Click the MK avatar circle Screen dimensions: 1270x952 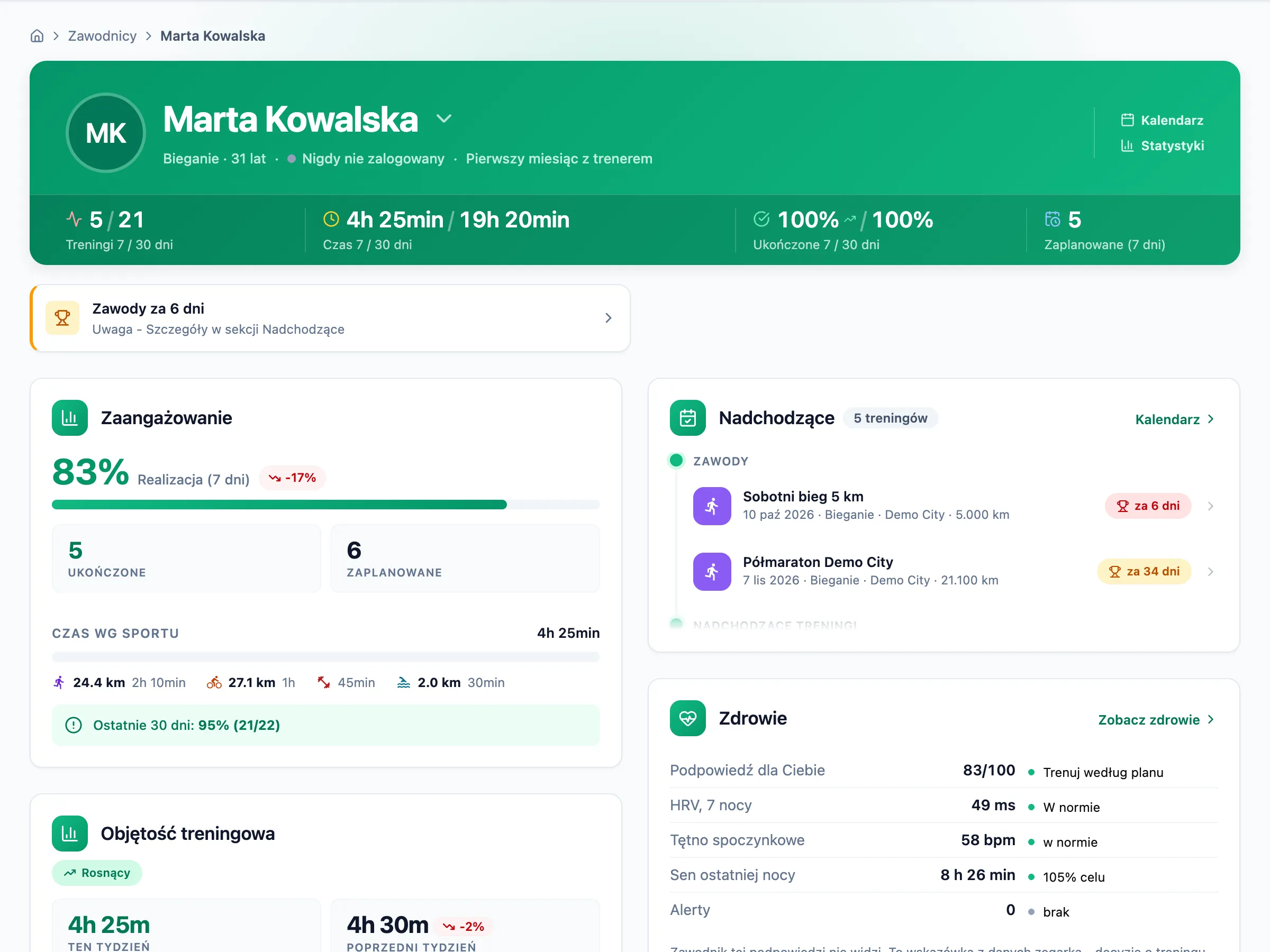[106, 133]
